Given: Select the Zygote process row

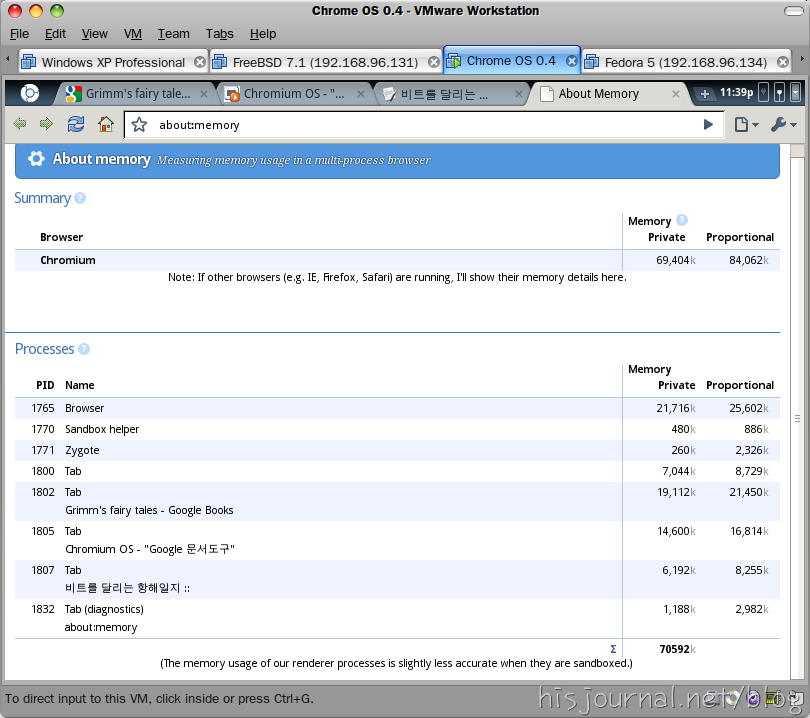Looking at the screenshot, I should (397, 450).
